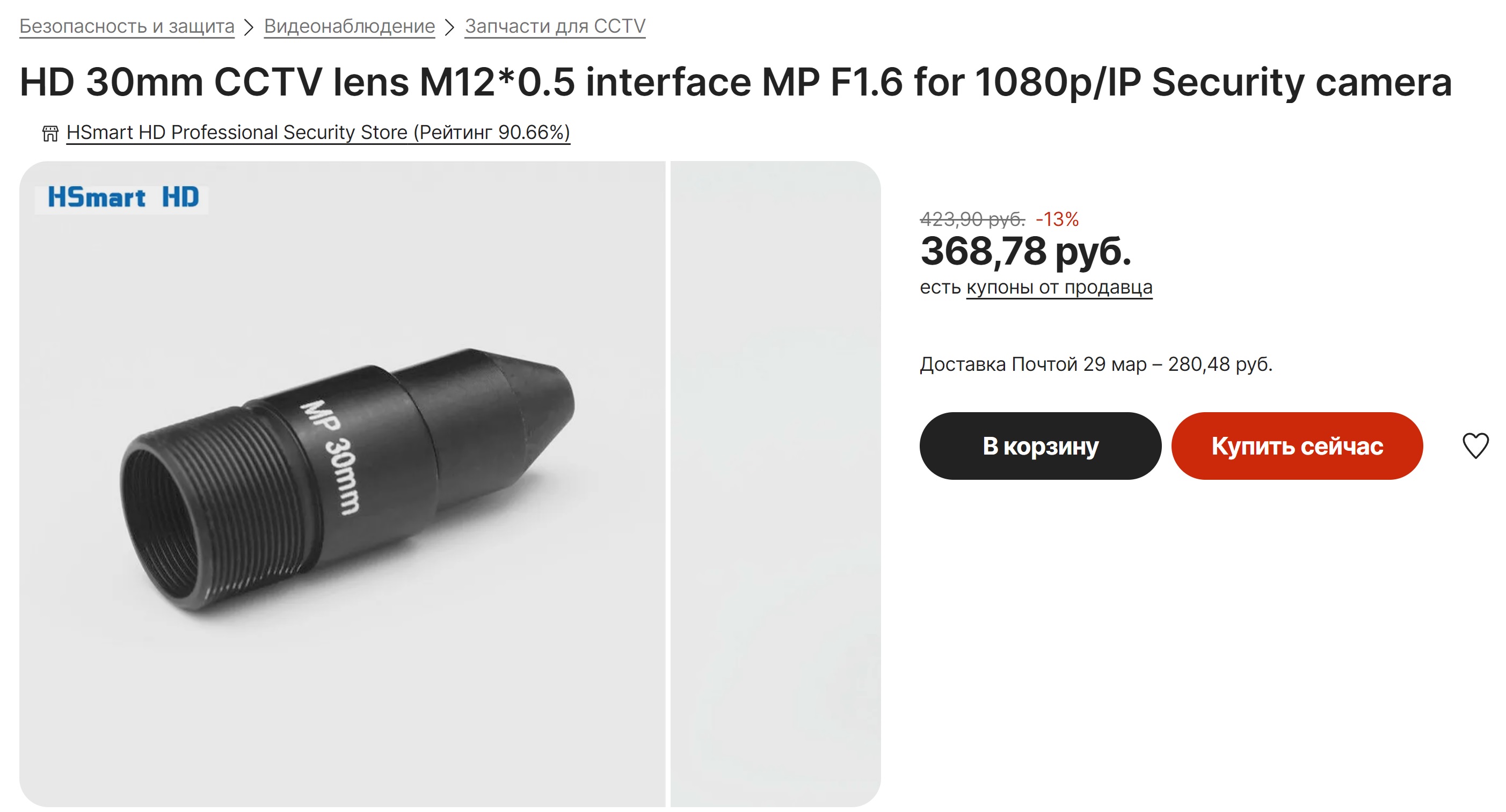Screen dimensions: 1506x812
Task: Click chevron after Видеонаблюдение breadcrumb
Action: tap(449, 27)
